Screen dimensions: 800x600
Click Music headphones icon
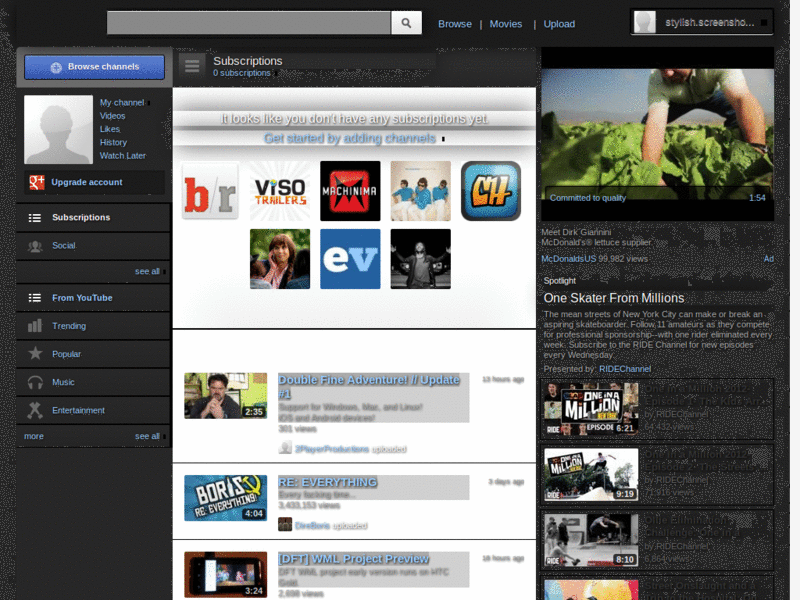point(35,382)
